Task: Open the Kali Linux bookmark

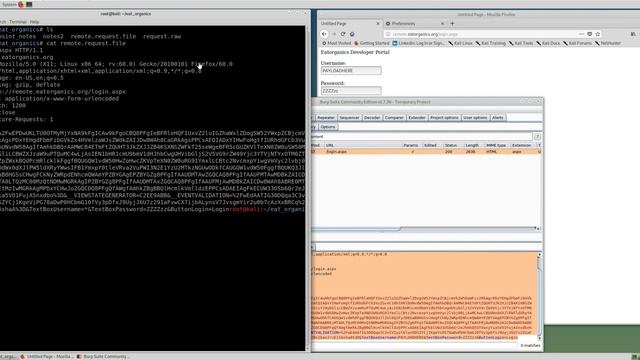Action: [x=460, y=43]
